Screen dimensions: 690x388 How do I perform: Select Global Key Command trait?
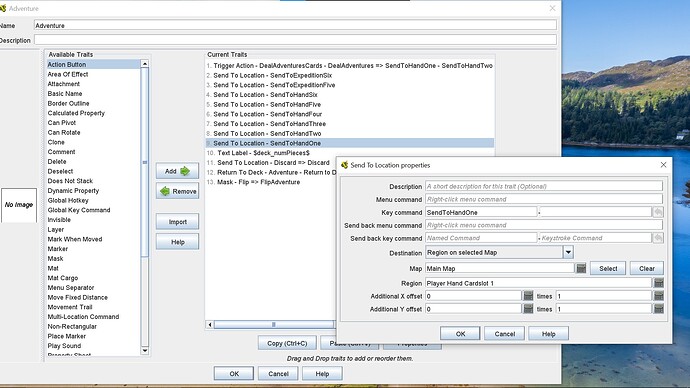pos(79,210)
